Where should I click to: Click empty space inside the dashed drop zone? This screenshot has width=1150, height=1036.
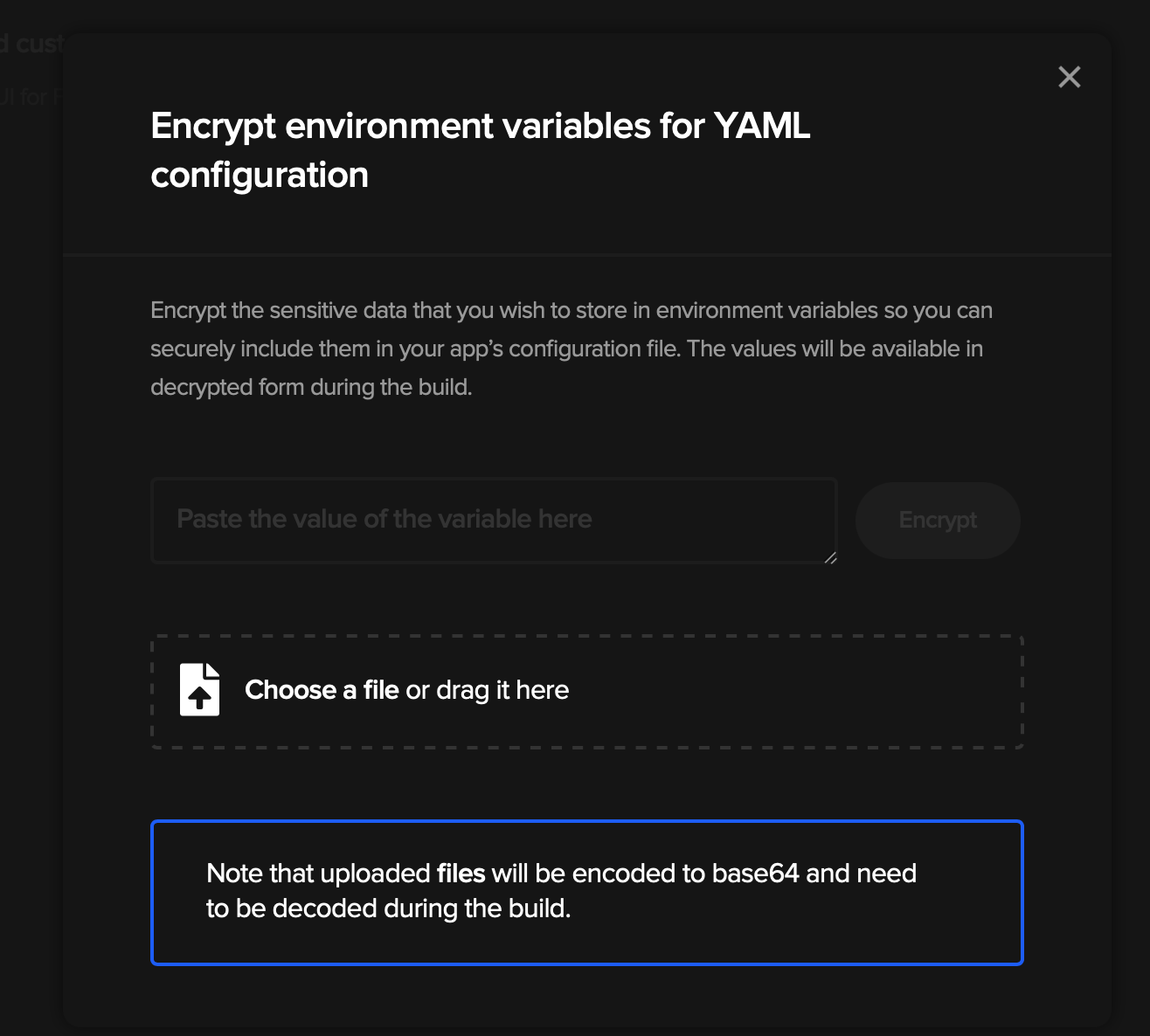(x=786, y=691)
